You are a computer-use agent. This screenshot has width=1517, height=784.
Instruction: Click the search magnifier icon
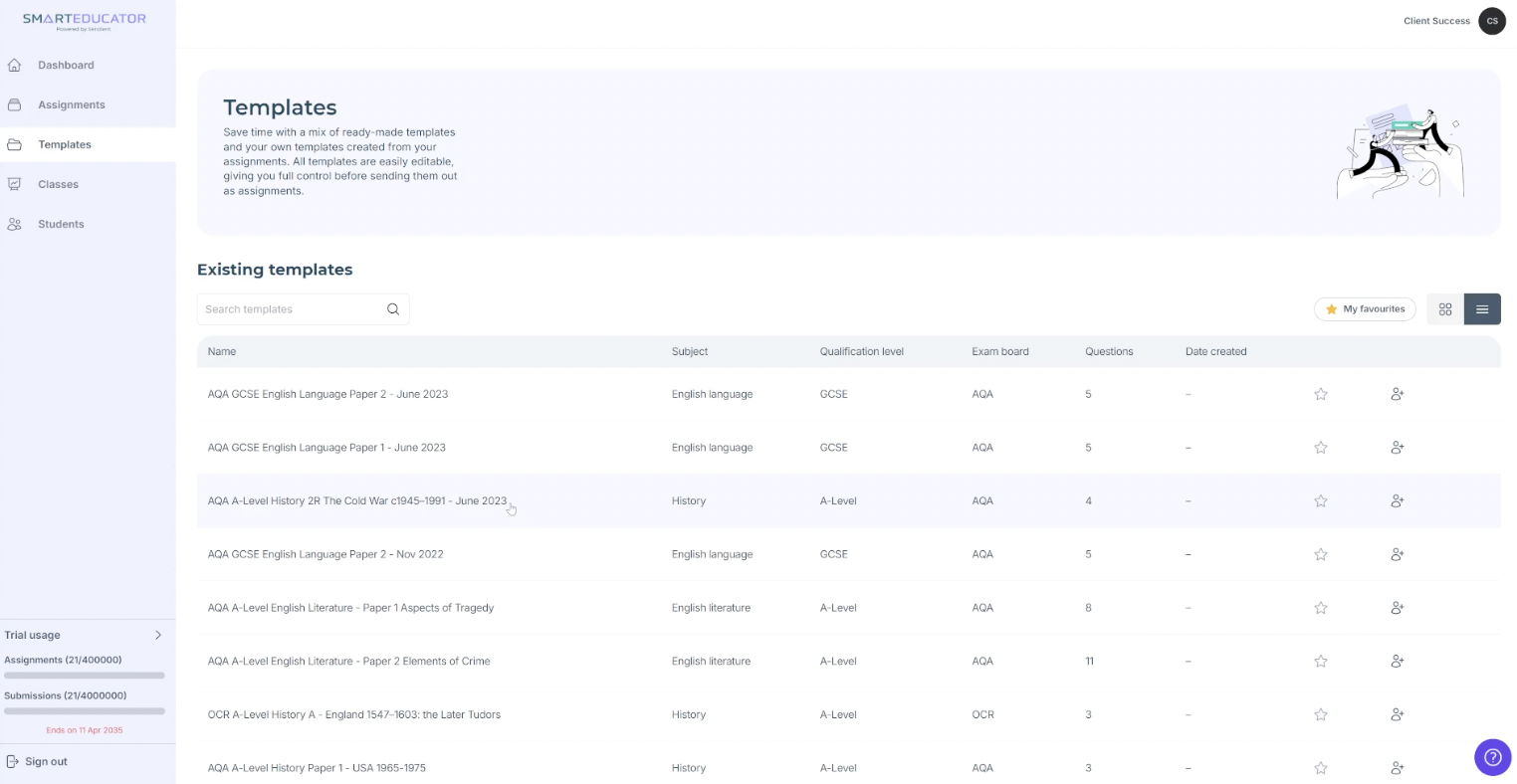click(393, 309)
